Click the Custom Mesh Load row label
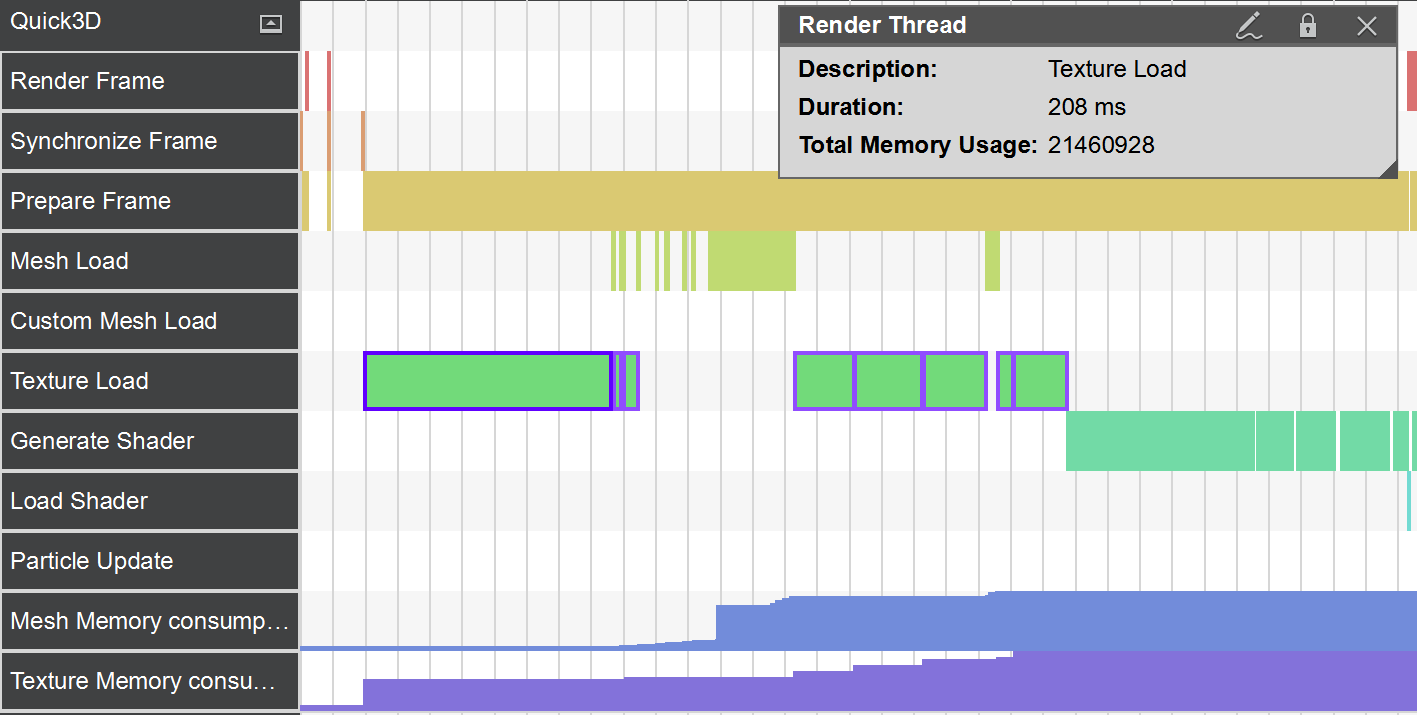Image resolution: width=1417 pixels, height=715 pixels. tap(113, 321)
